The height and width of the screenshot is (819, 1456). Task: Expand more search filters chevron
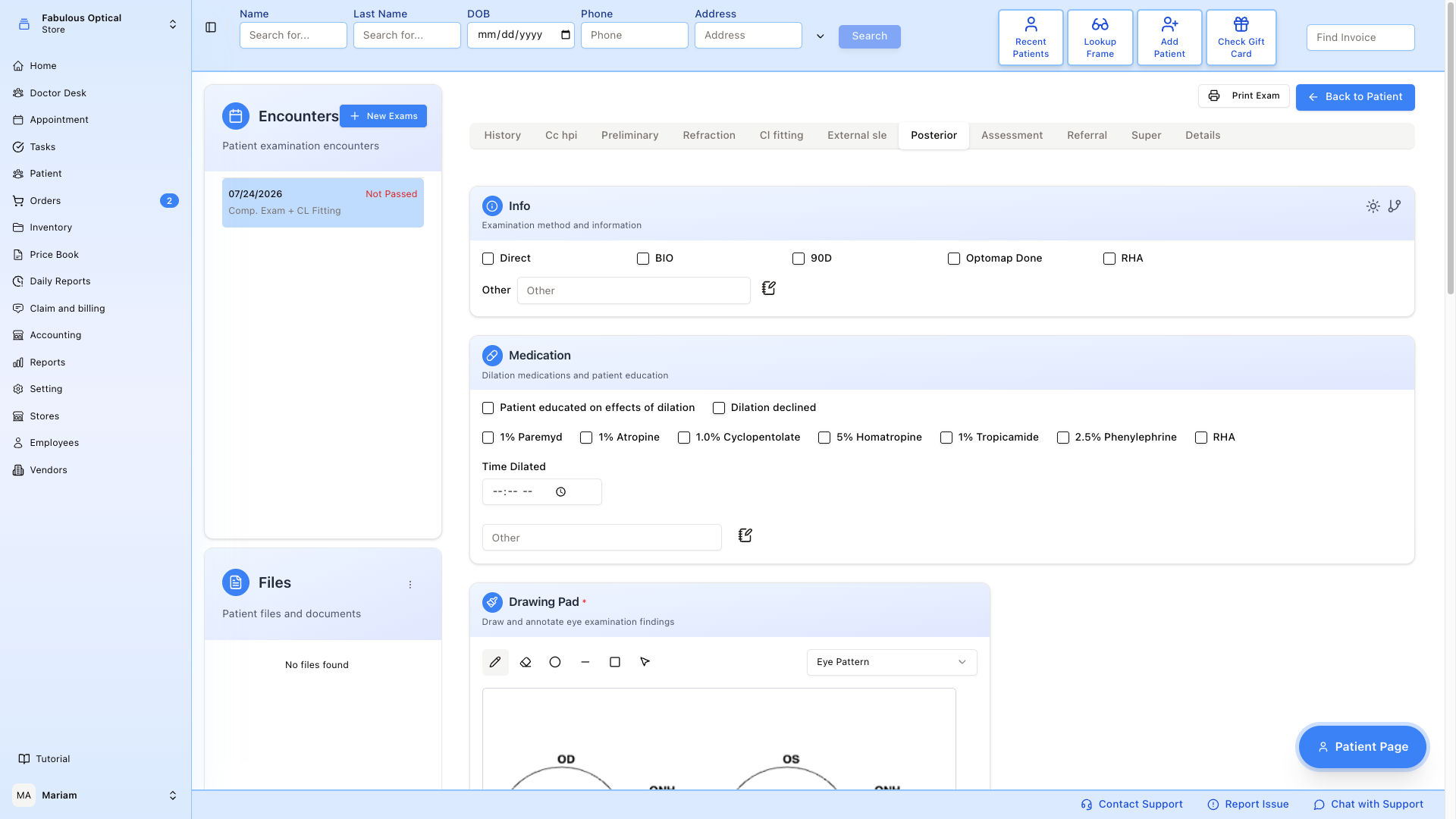point(820,36)
